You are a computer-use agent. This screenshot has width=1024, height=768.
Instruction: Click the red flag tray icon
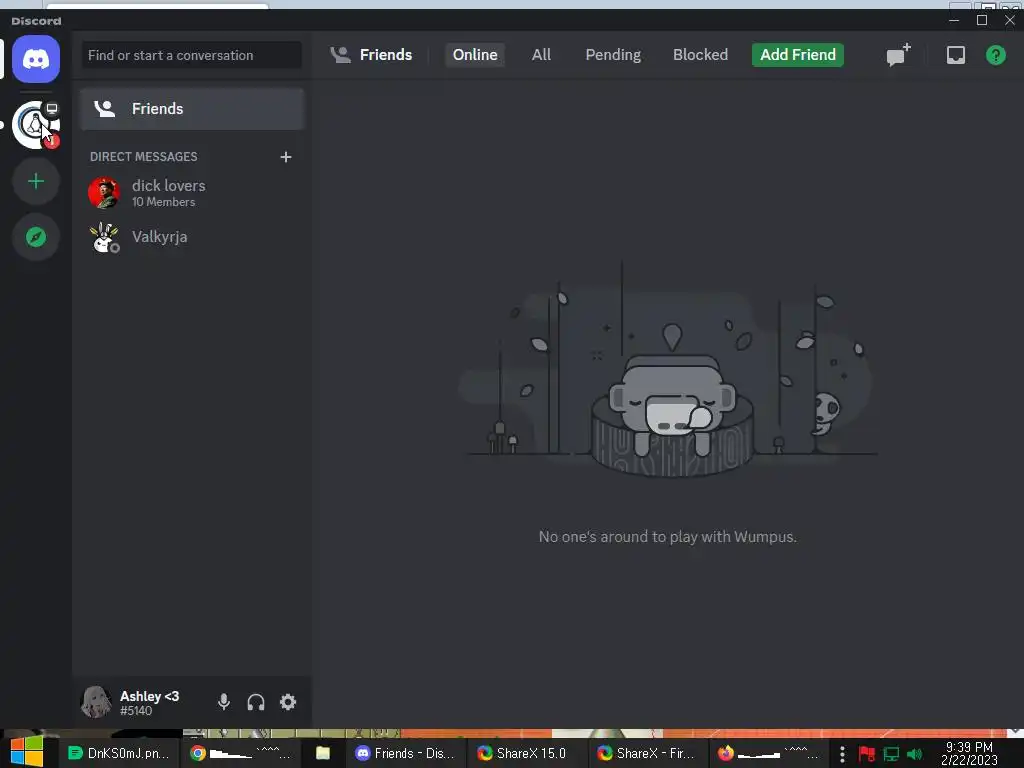[x=867, y=754]
